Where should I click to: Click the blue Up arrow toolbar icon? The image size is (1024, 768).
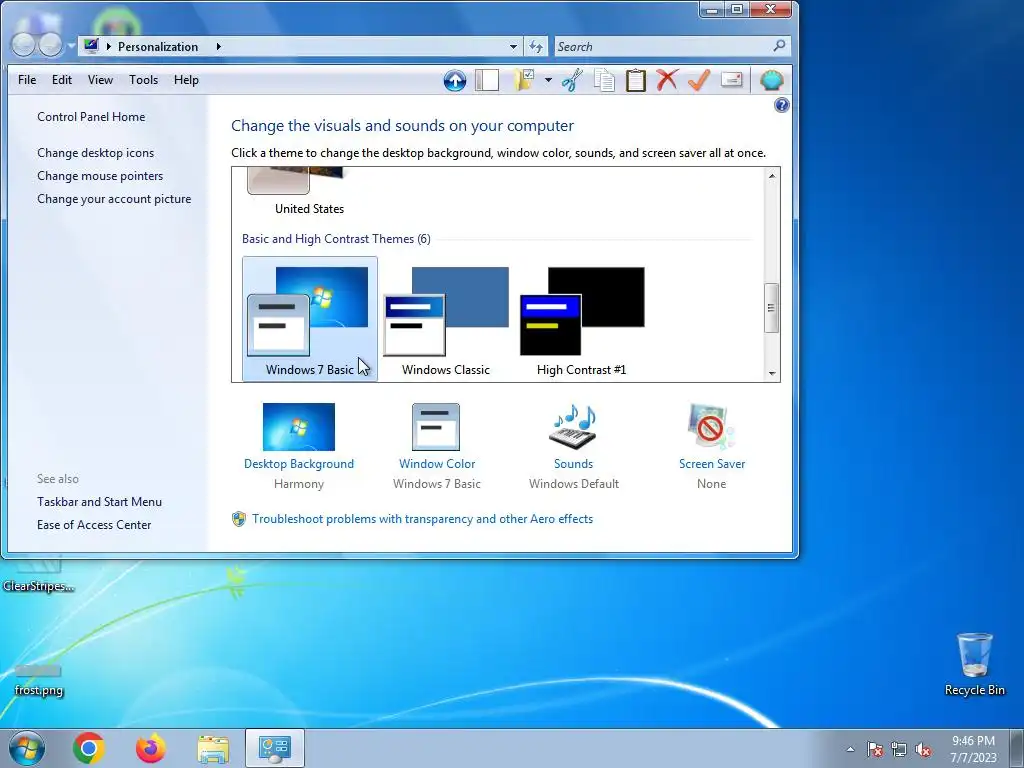455,80
